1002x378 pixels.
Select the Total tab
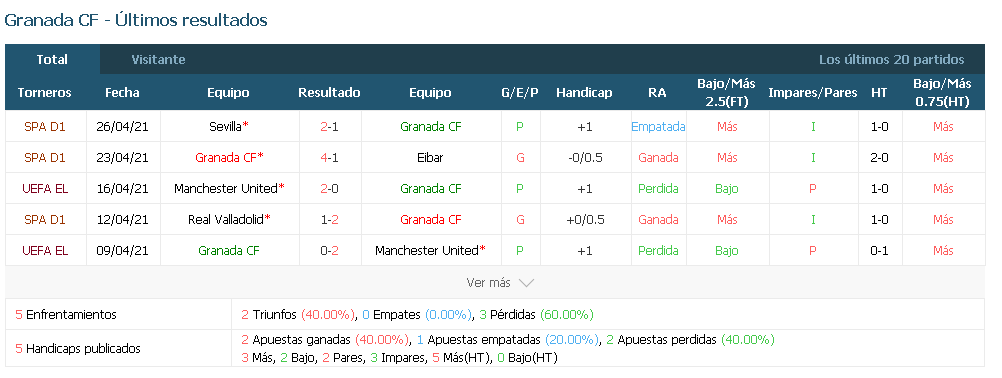point(52,59)
